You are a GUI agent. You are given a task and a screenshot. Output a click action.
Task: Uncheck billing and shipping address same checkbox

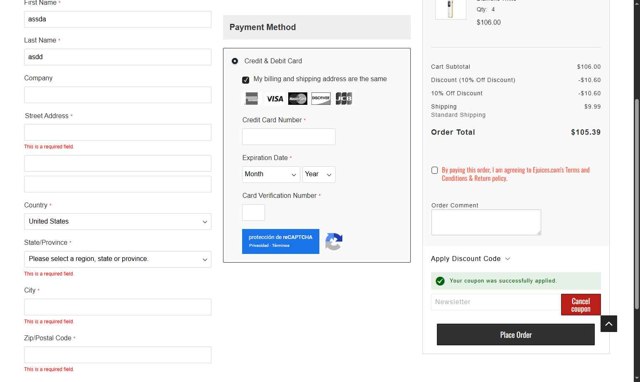pos(245,80)
